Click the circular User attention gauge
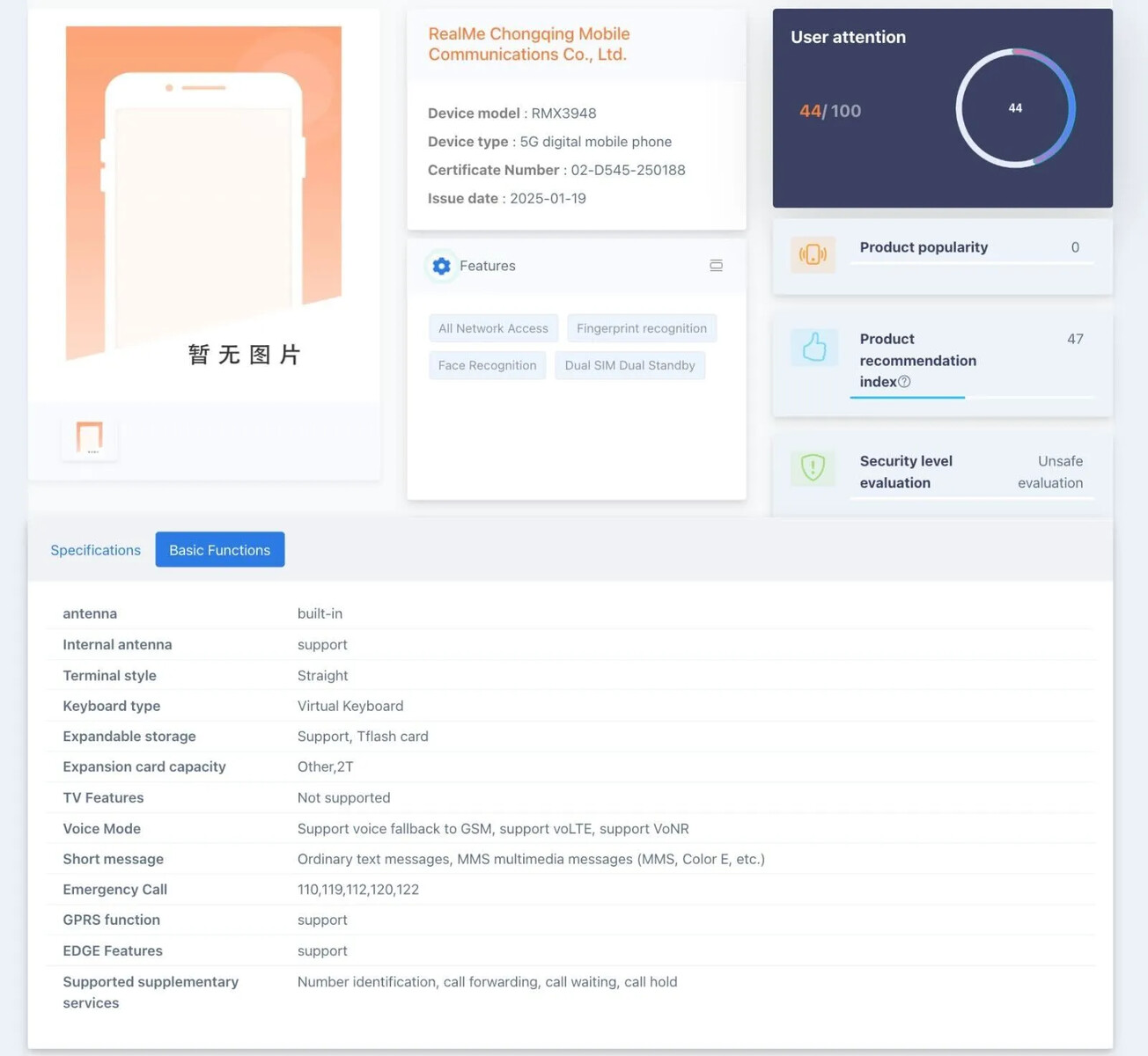 coord(1015,108)
